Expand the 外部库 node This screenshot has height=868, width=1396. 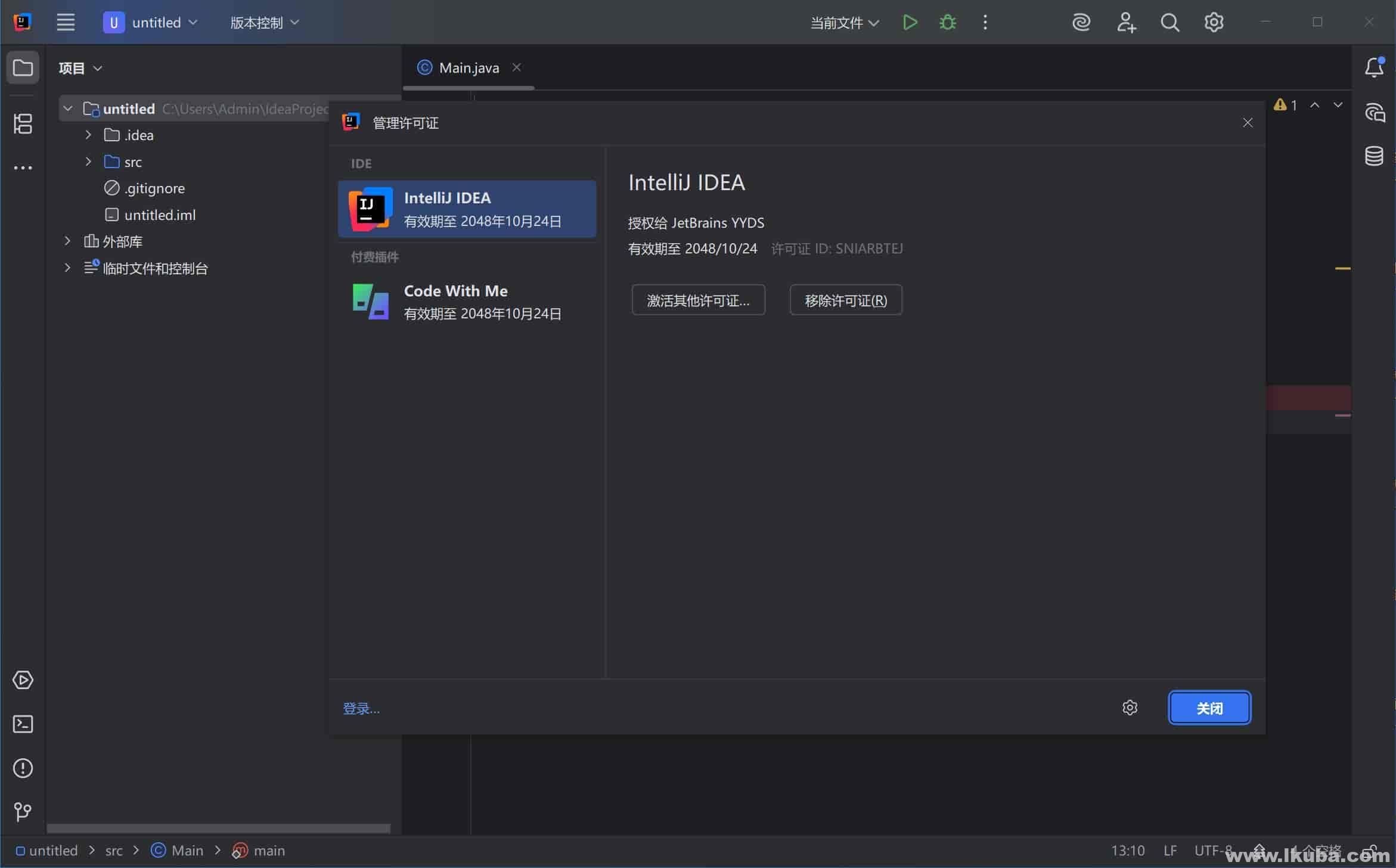[x=67, y=241]
